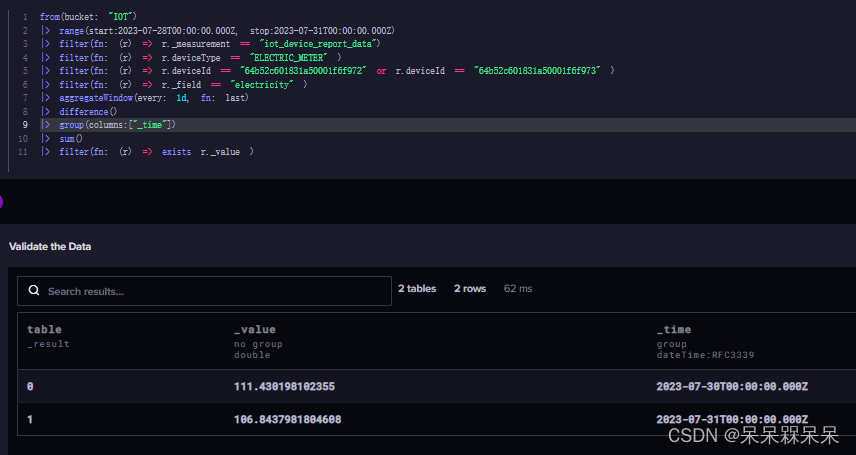Place cursor in the aggregateWindow line
Image resolution: width=856 pixels, height=455 pixels.
[153, 98]
